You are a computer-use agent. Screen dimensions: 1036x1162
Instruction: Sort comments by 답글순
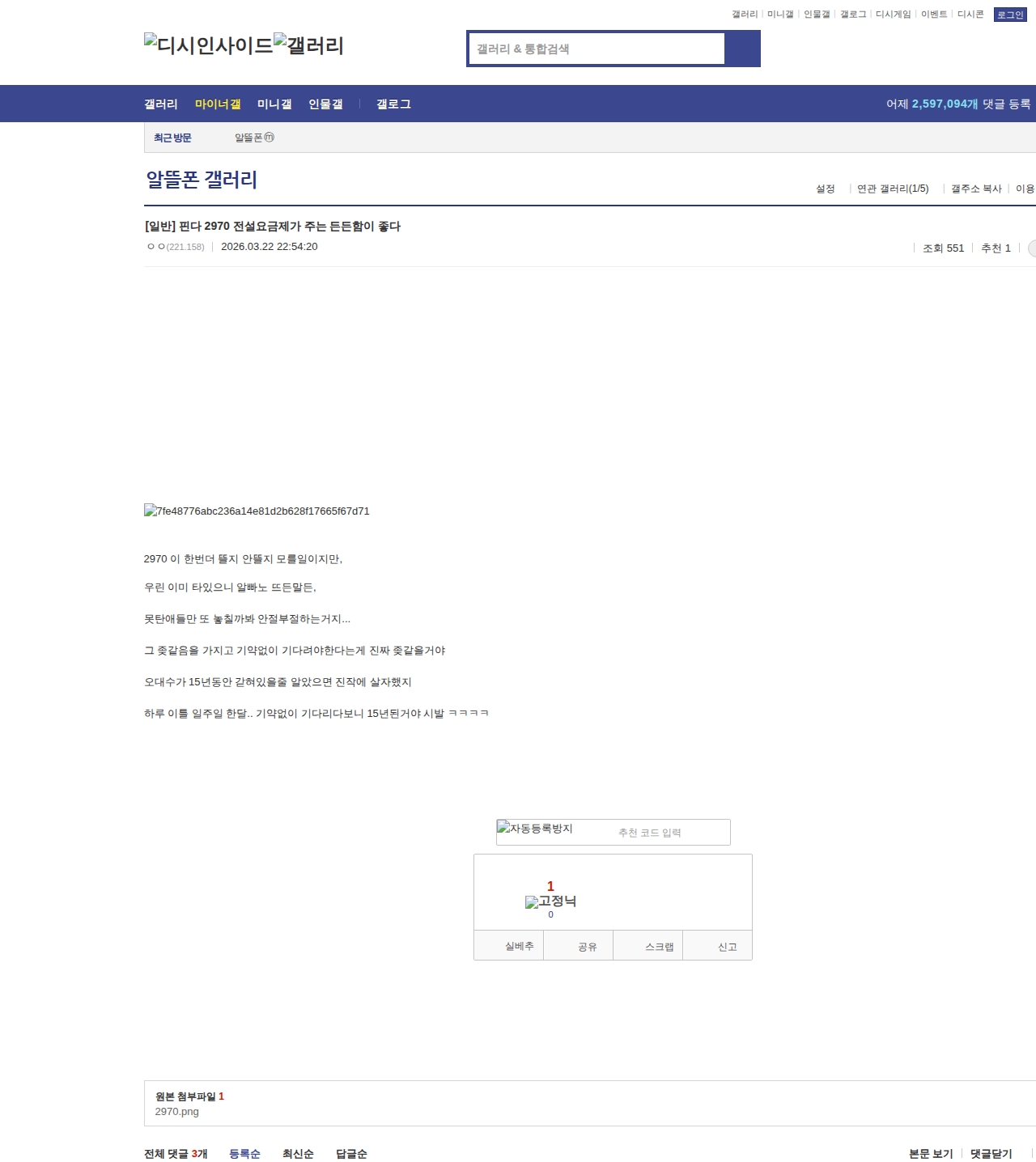click(351, 1153)
